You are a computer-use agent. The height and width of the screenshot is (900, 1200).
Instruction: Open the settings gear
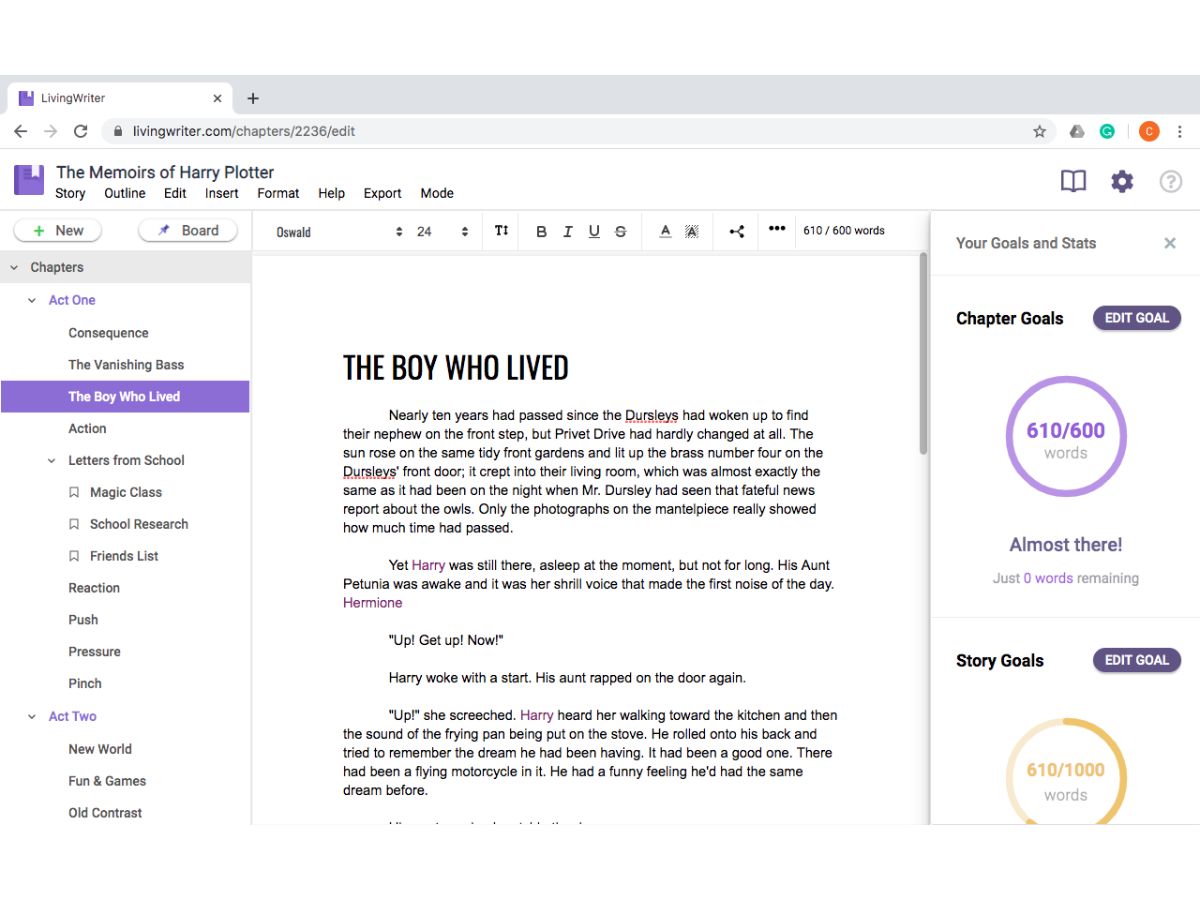point(1122,181)
